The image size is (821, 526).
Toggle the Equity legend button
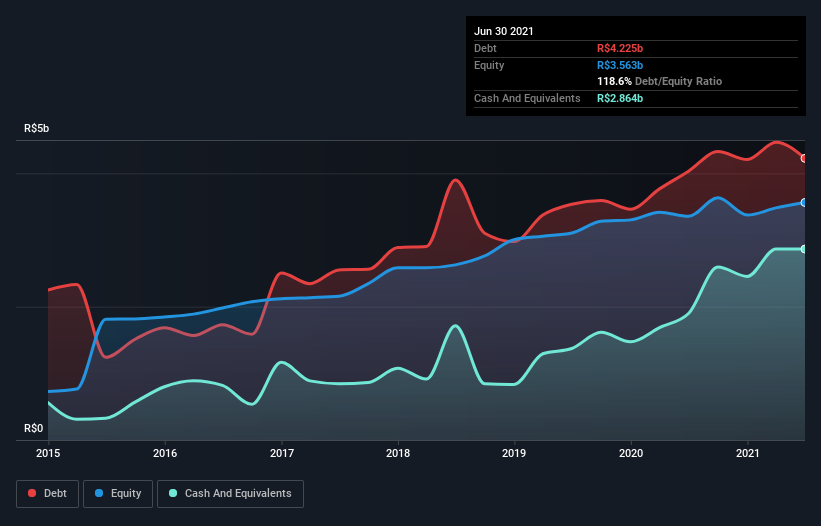(x=118, y=494)
